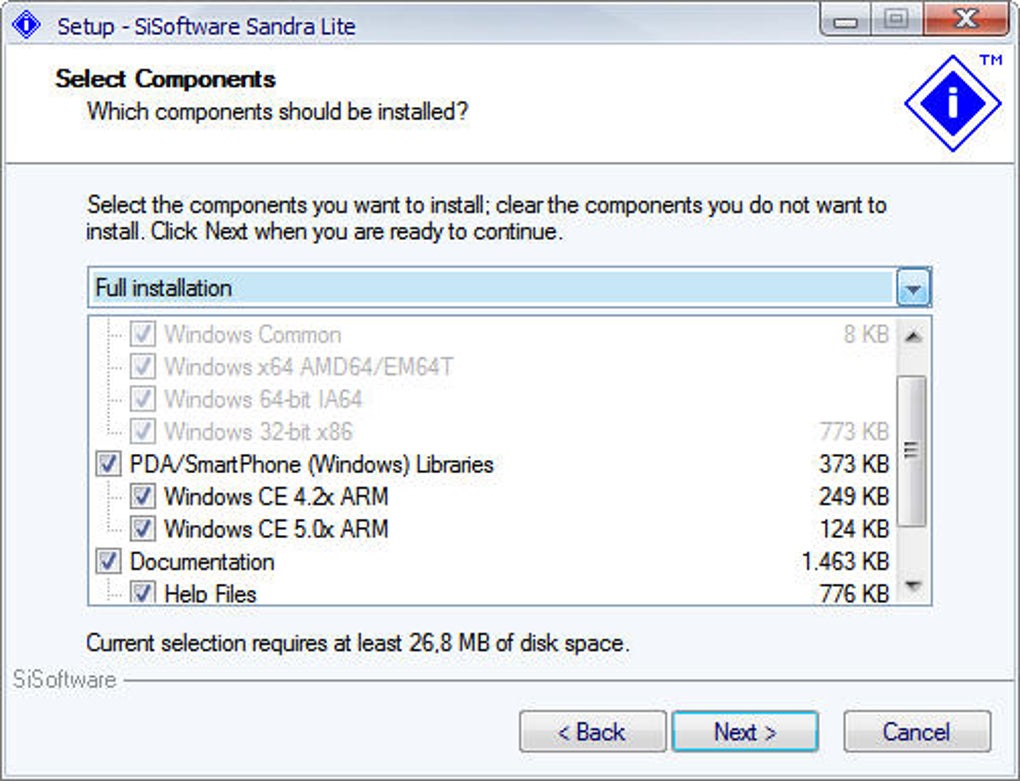Cancel the Sandra Lite installation
Screen dimensions: 1020x781
click(x=916, y=732)
